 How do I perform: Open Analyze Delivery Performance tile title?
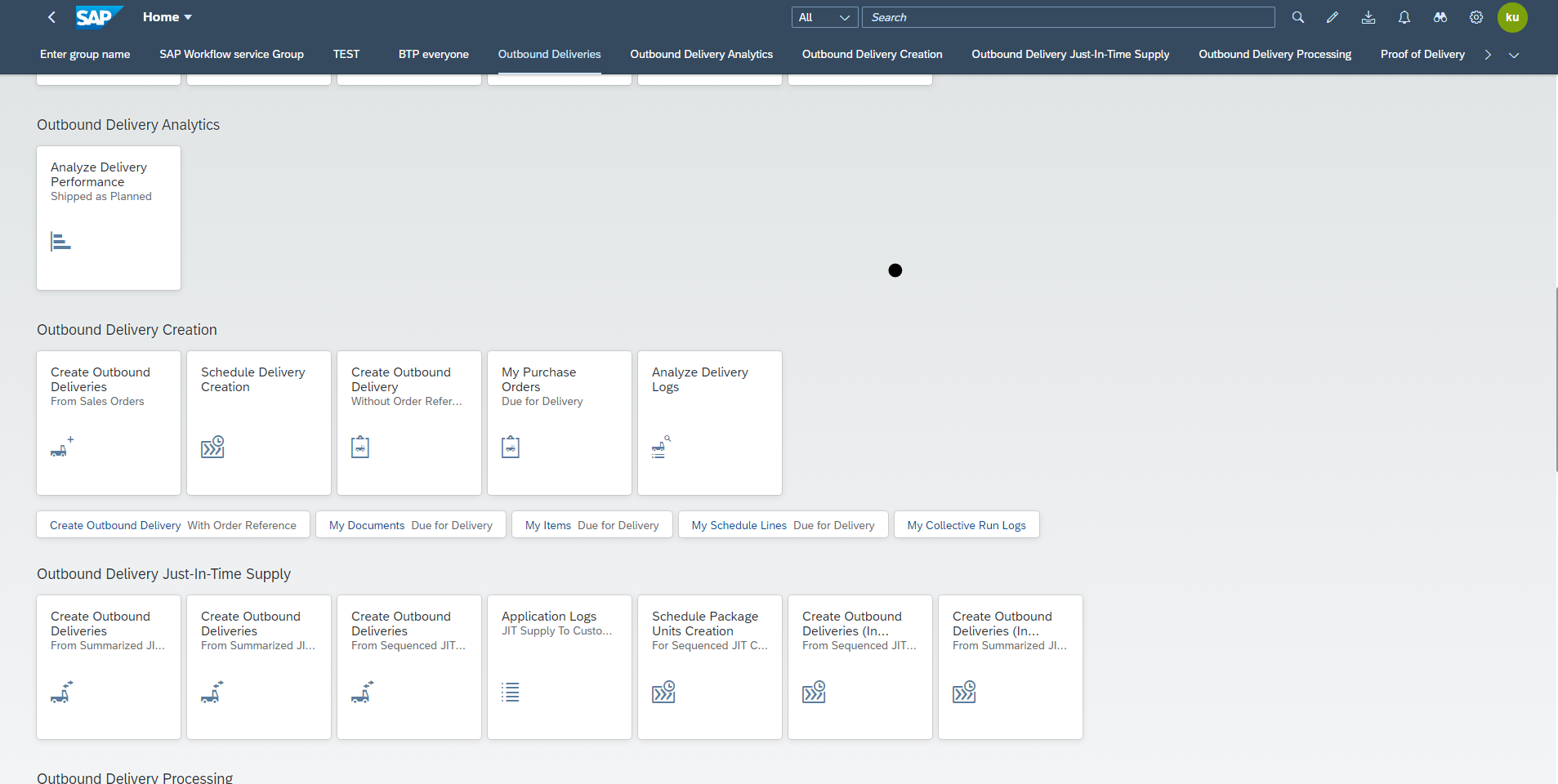(99, 175)
